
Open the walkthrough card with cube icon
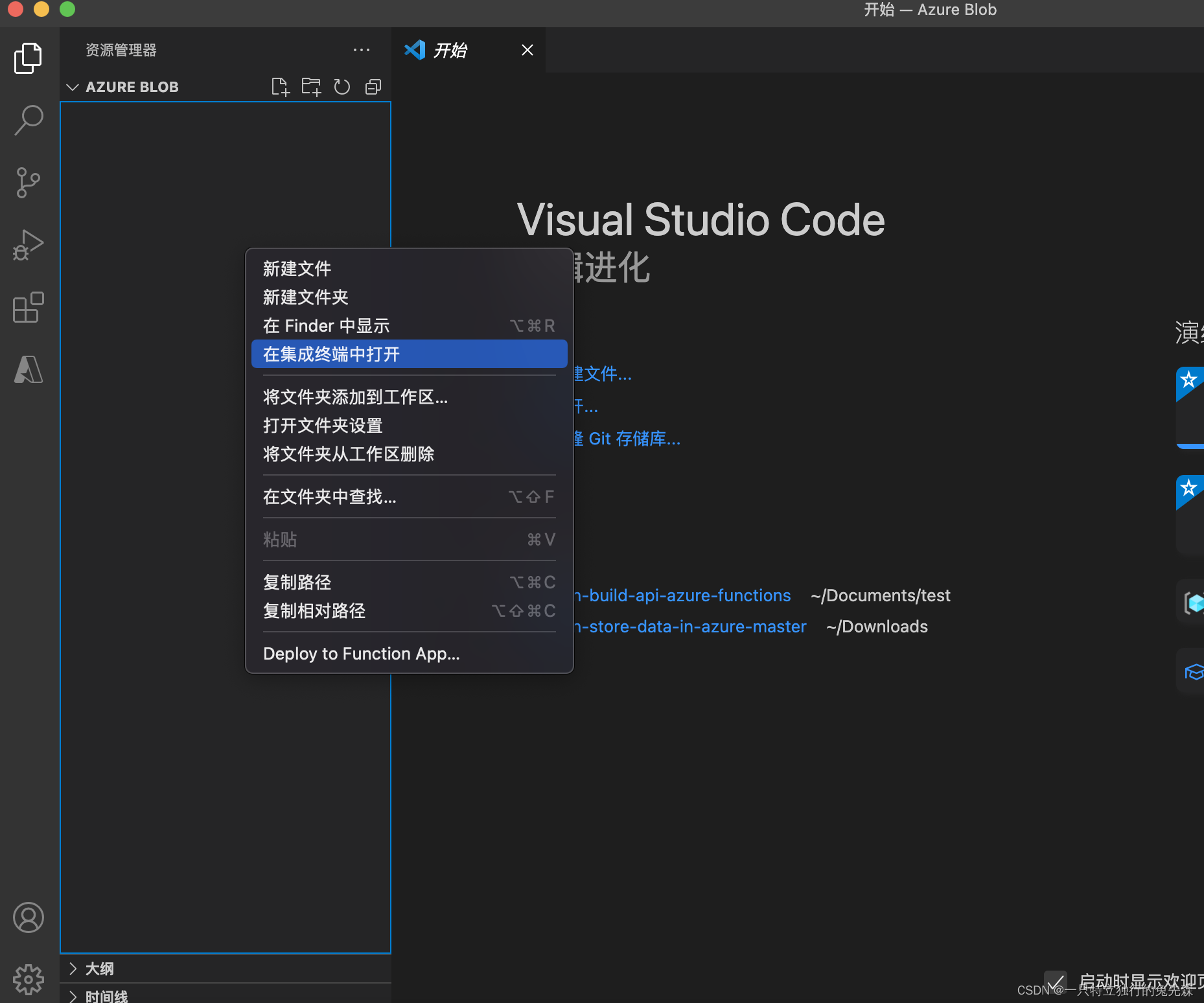[x=1190, y=603]
